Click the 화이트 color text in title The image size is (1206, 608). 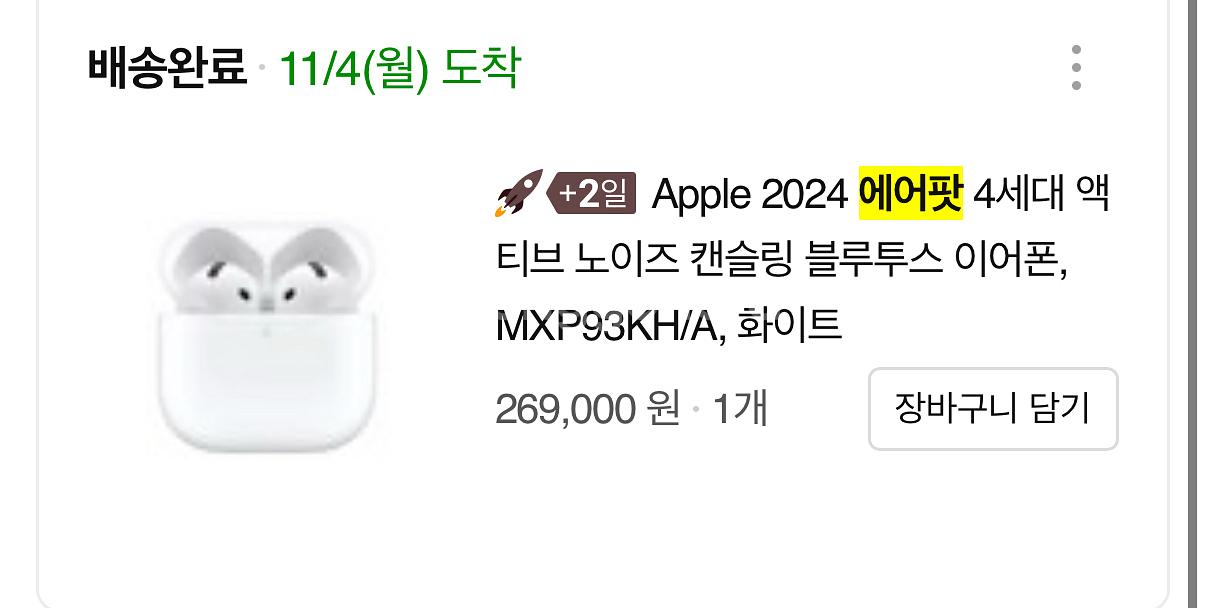pos(789,326)
